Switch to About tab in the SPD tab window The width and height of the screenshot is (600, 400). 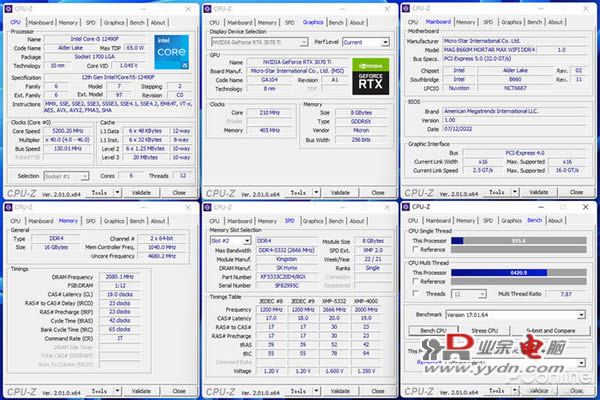(x=357, y=221)
